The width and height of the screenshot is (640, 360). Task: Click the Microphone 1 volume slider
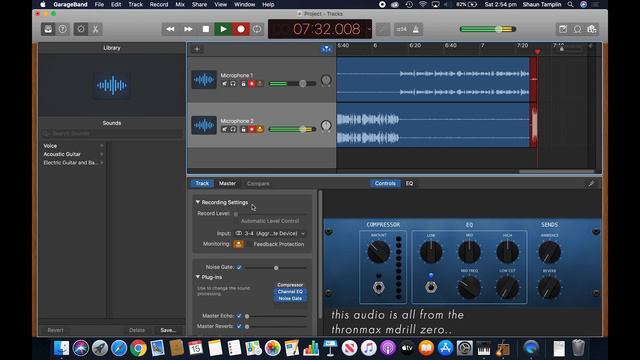tap(292, 84)
